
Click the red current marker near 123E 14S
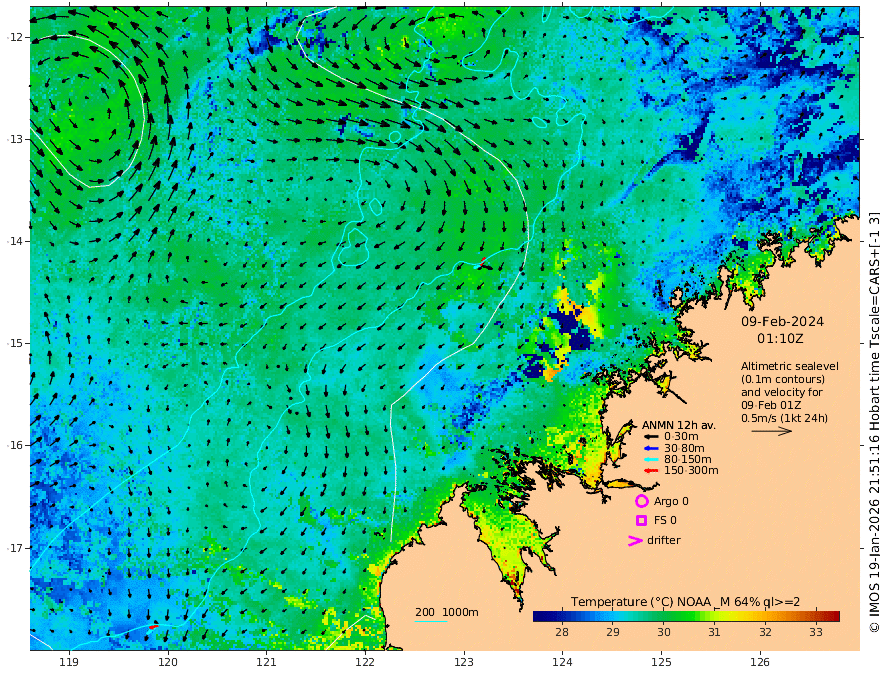tap(482, 261)
